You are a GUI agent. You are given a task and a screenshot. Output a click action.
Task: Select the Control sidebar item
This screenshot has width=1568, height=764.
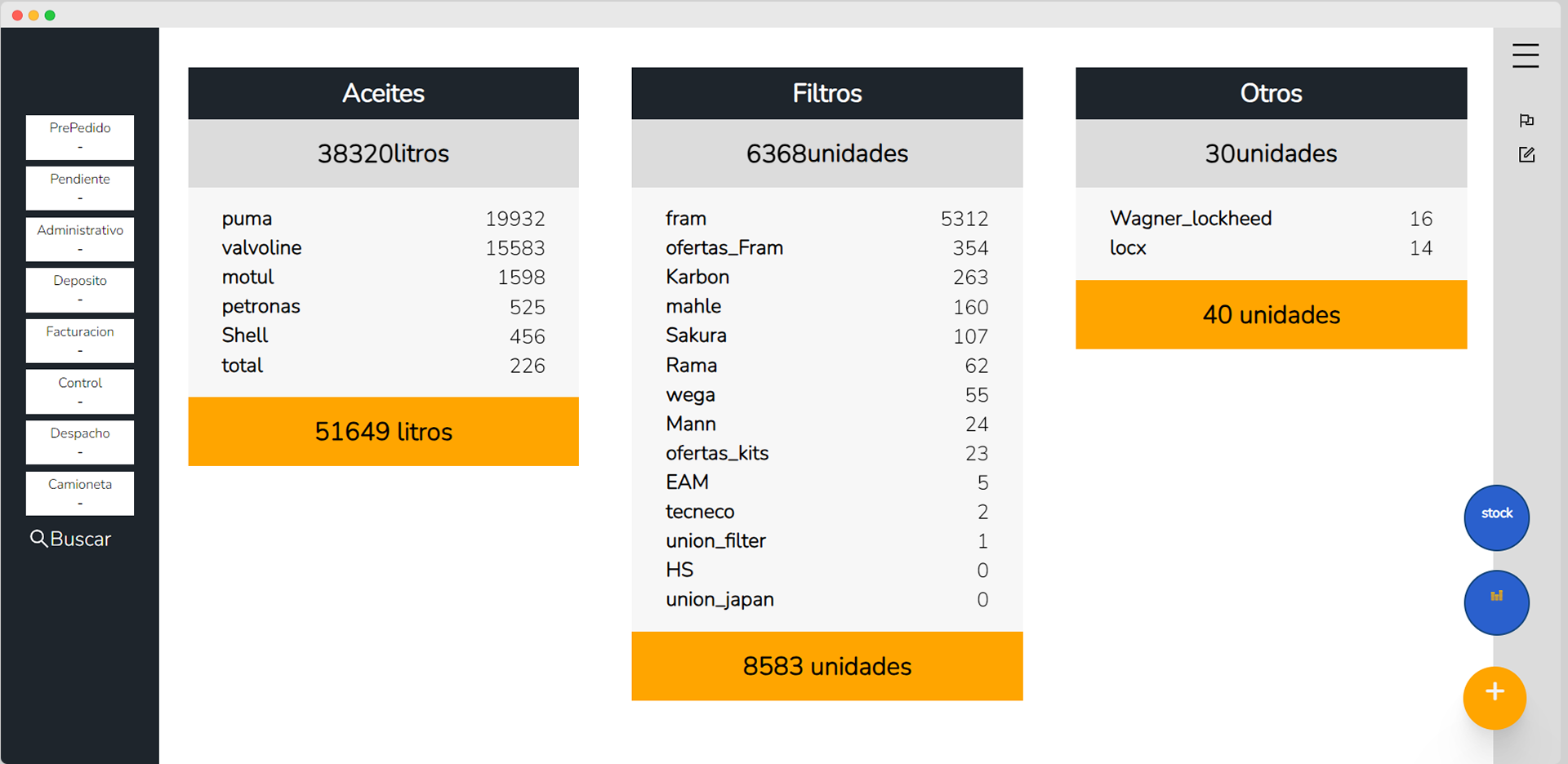pos(80,392)
